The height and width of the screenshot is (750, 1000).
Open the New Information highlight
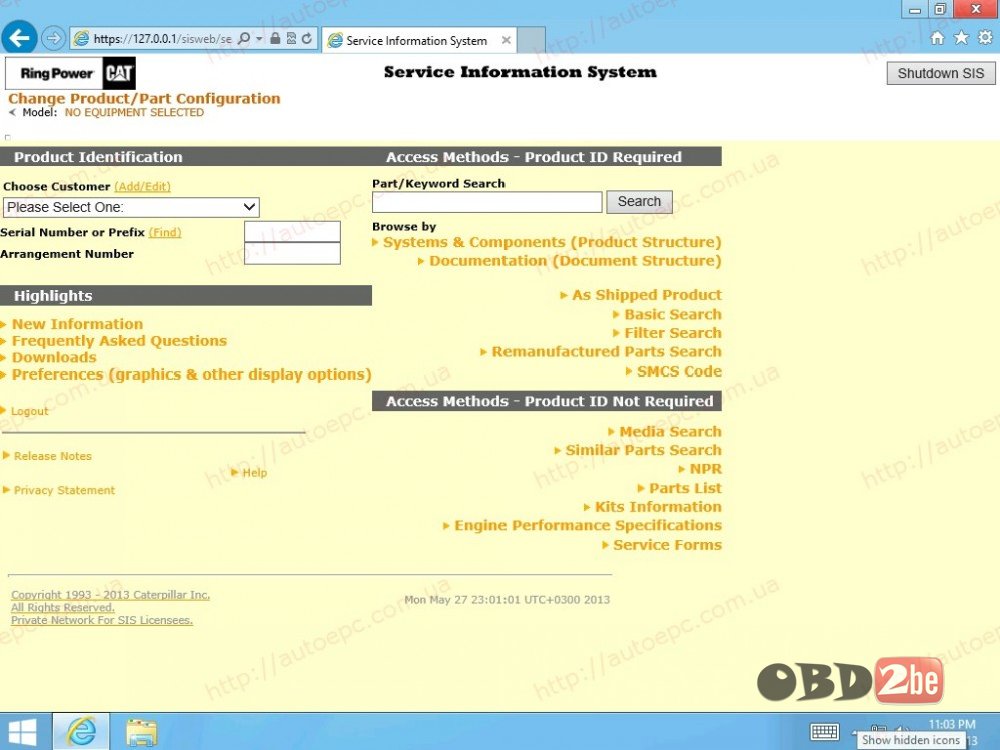tap(77, 324)
